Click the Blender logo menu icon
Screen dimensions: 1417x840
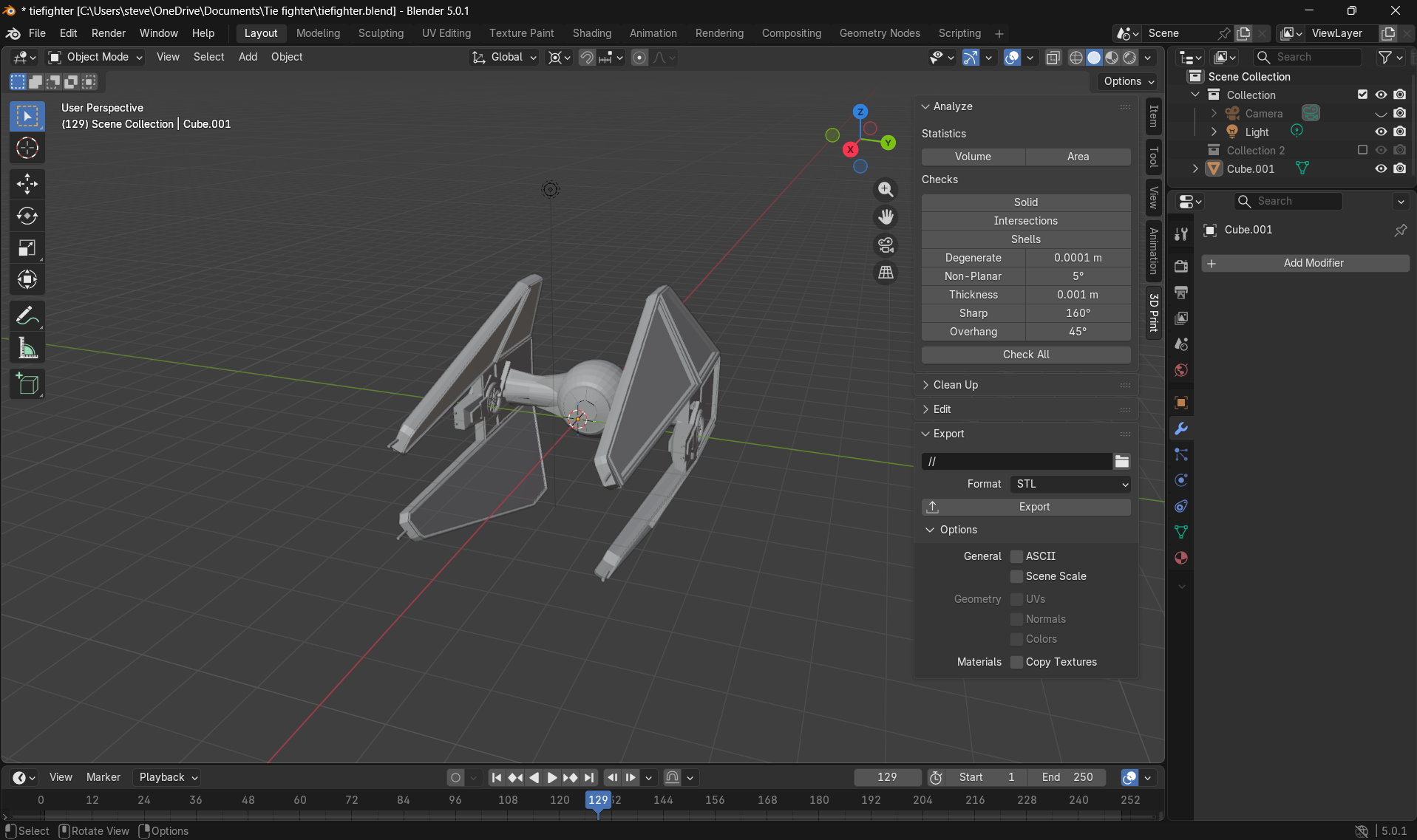(13, 33)
